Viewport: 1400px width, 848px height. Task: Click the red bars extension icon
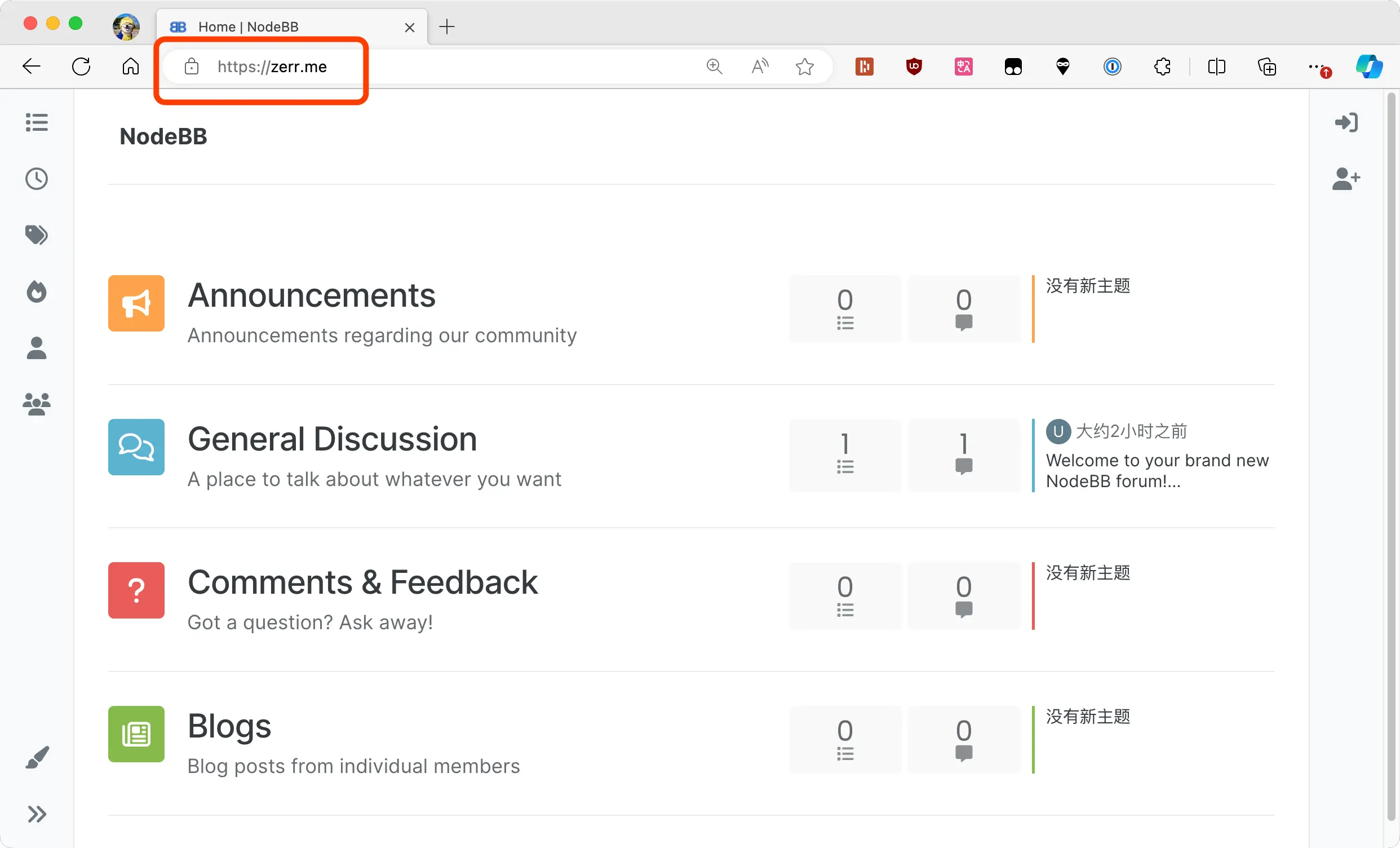[864, 67]
